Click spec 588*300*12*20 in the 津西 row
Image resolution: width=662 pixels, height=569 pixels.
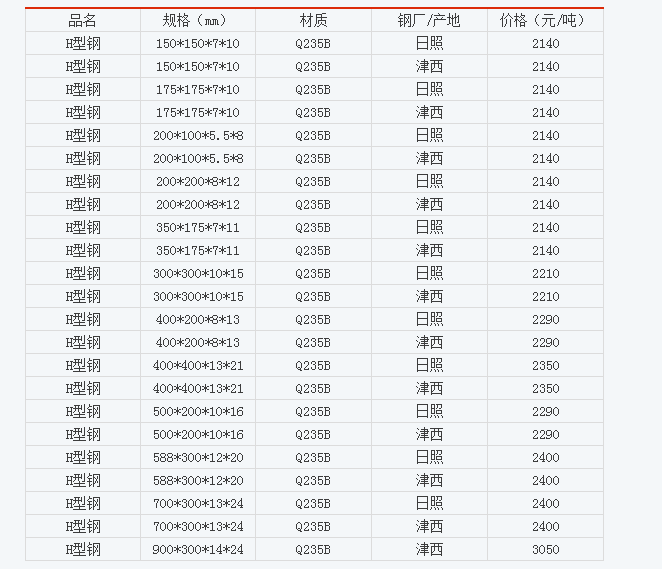(198, 480)
